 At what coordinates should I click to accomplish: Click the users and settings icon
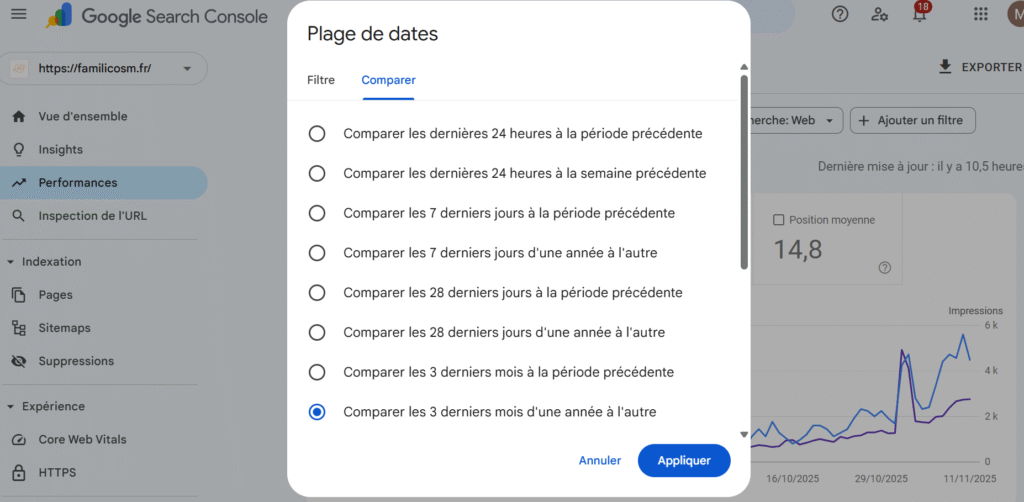point(879,15)
